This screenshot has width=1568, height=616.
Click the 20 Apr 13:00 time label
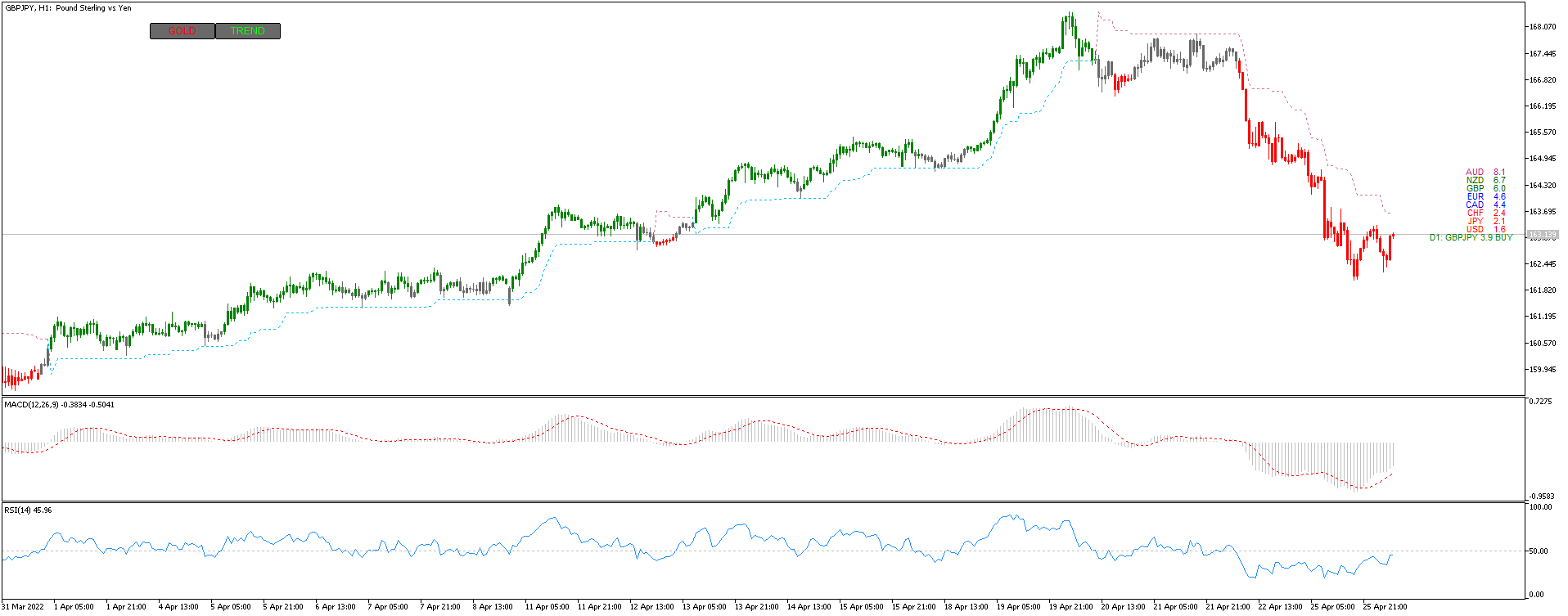click(1124, 607)
